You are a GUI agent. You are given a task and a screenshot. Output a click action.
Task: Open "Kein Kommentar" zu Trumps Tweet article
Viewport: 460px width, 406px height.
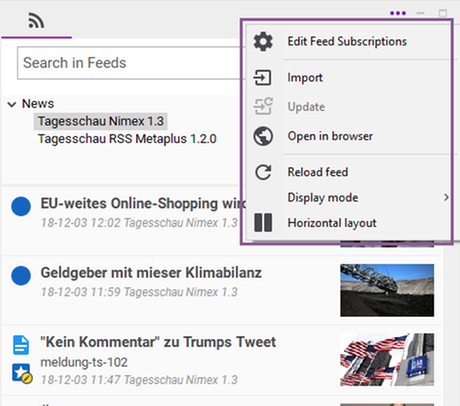pos(158,342)
